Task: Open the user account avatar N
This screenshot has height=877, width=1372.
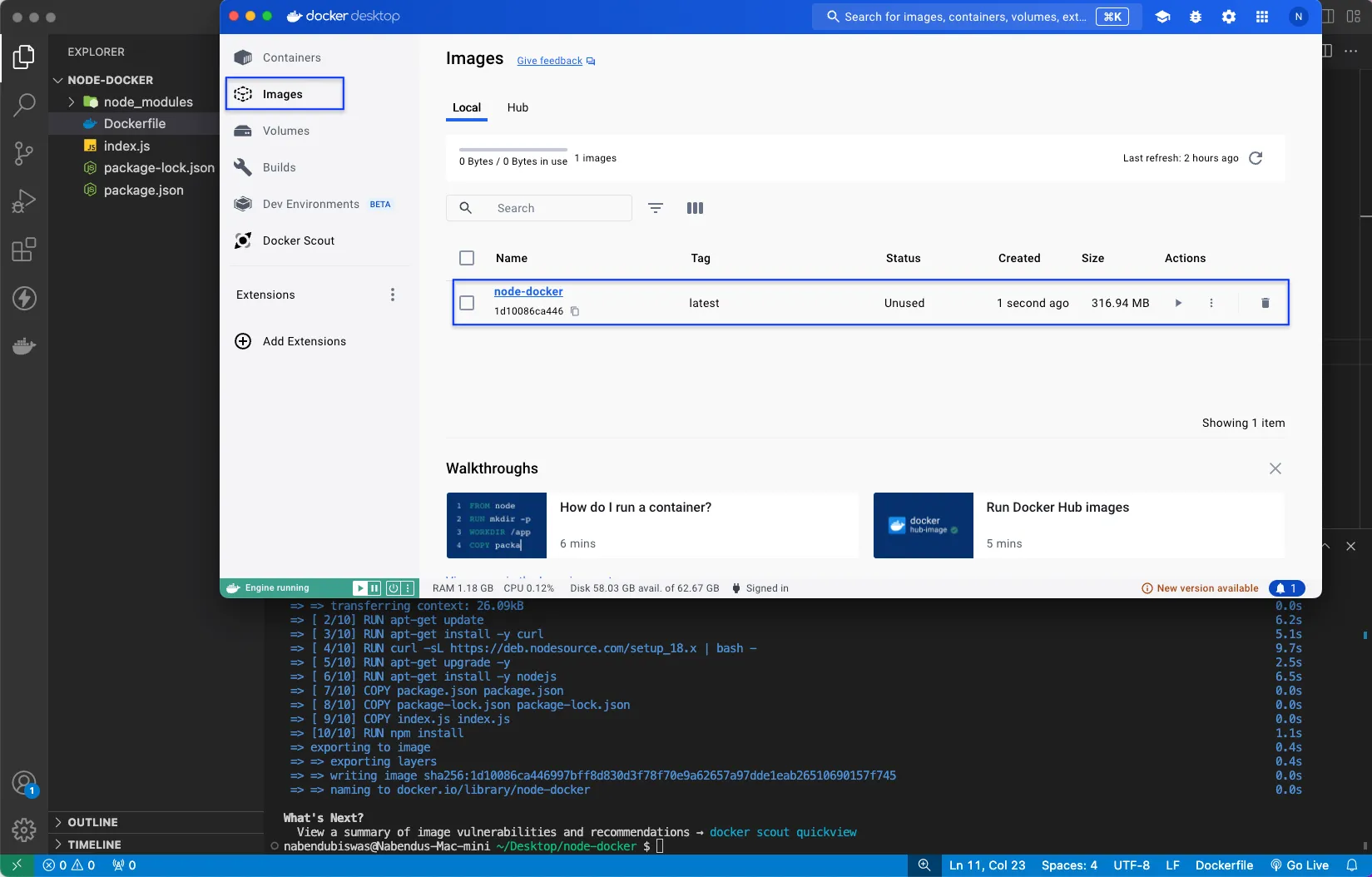Action: 1298,17
